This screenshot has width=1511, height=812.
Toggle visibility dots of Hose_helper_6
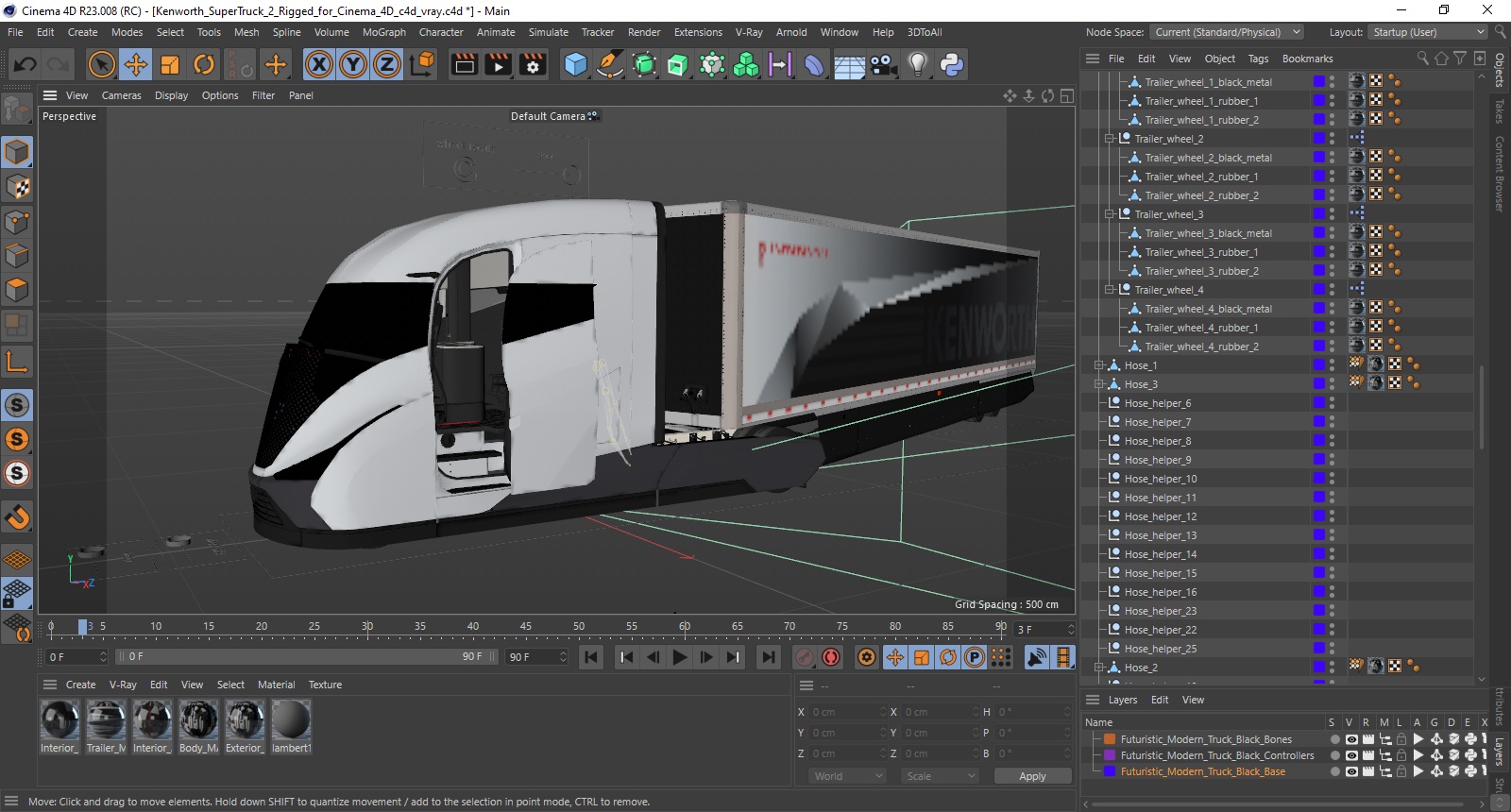coord(1333,403)
